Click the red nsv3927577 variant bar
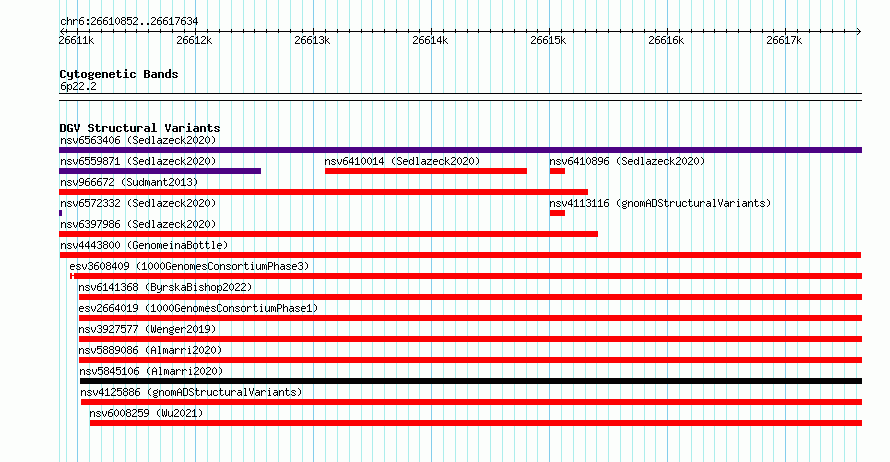890x462 pixels. tap(471, 339)
